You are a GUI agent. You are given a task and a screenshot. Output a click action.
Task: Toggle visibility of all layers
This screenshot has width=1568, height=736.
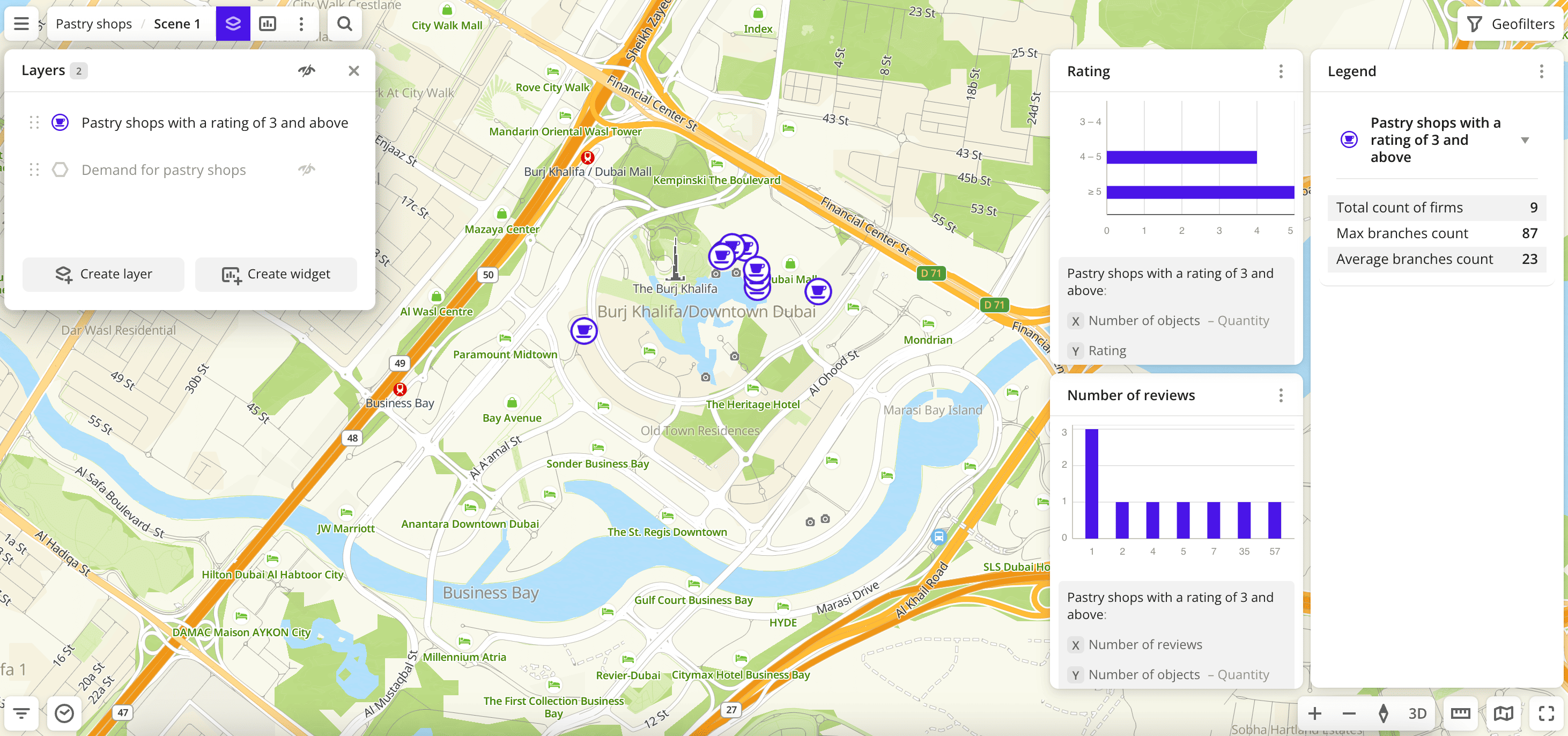[306, 71]
